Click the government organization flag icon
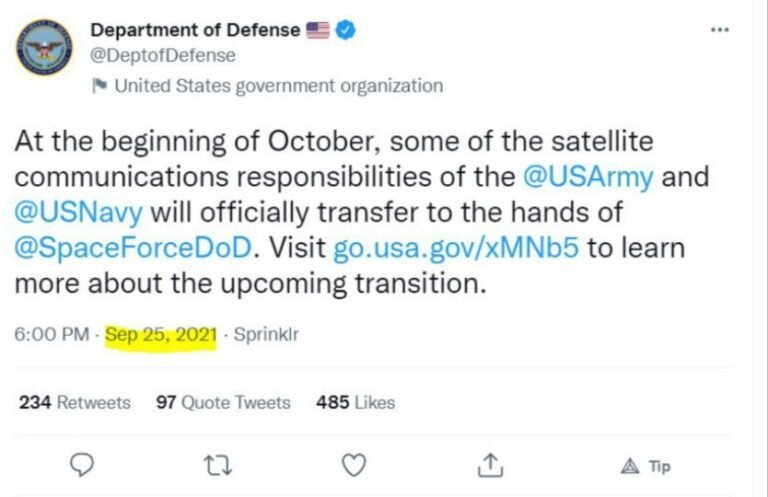 (100, 86)
